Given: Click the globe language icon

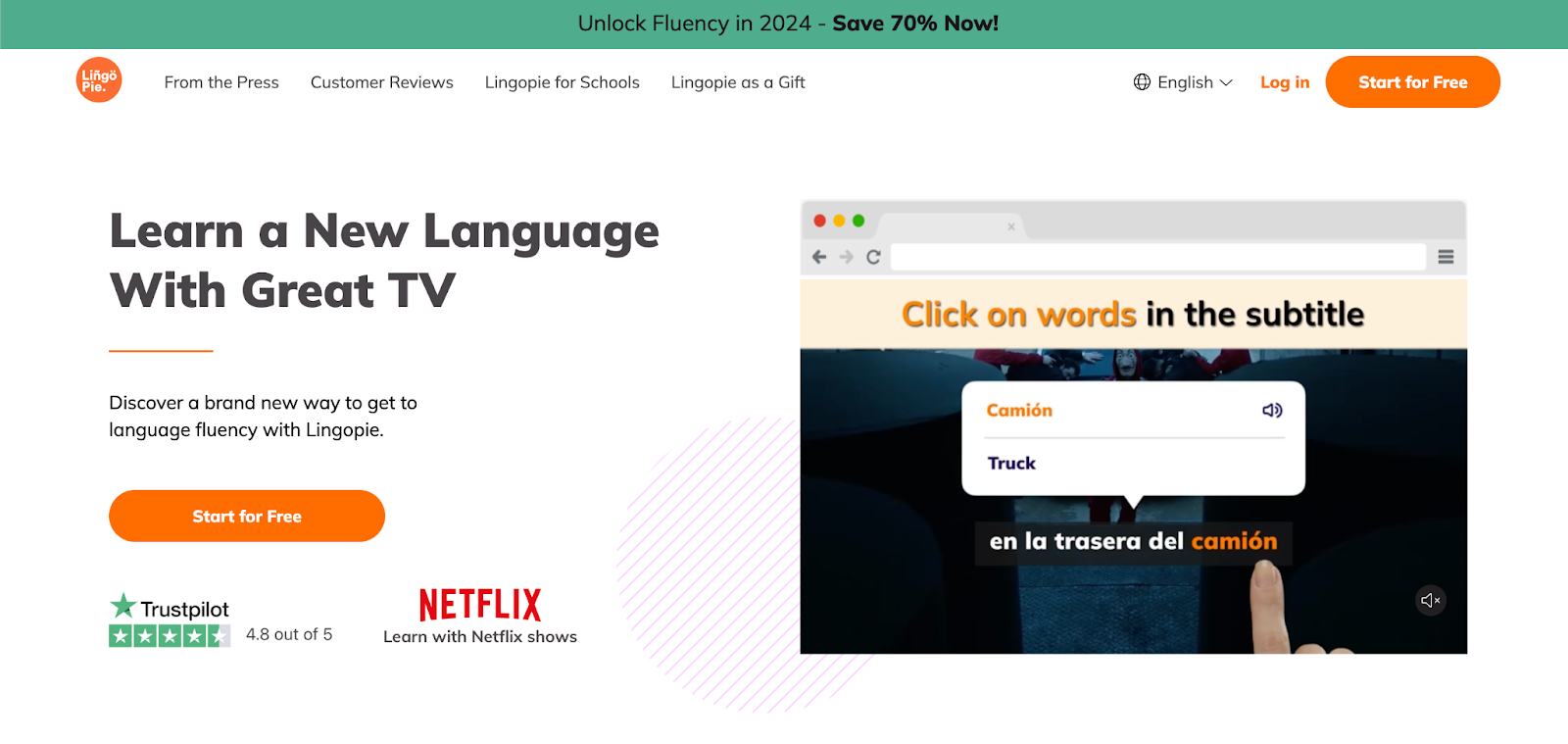Looking at the screenshot, I should [1142, 82].
